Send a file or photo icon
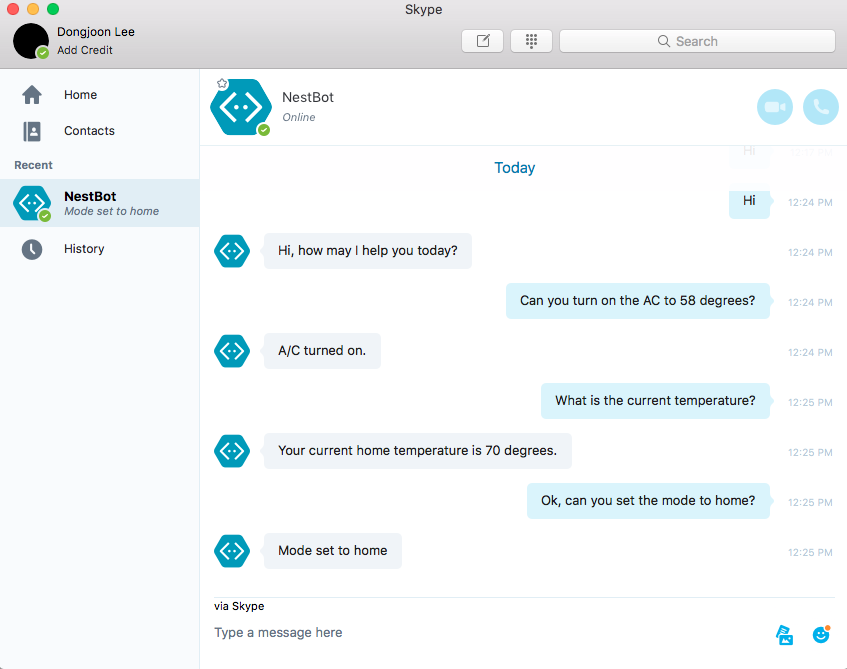 pos(784,635)
